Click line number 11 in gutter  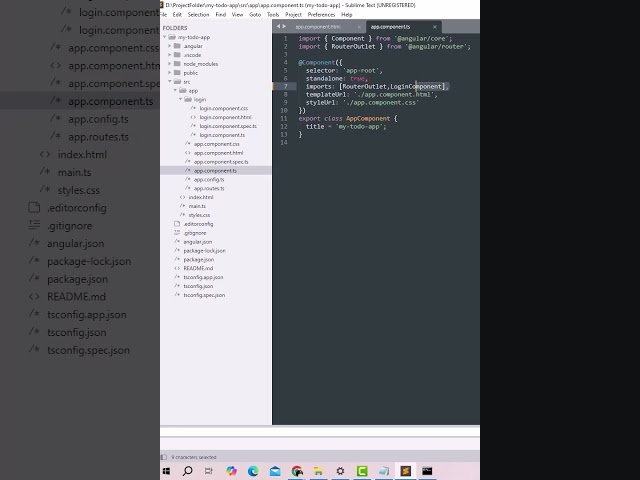[284, 118]
